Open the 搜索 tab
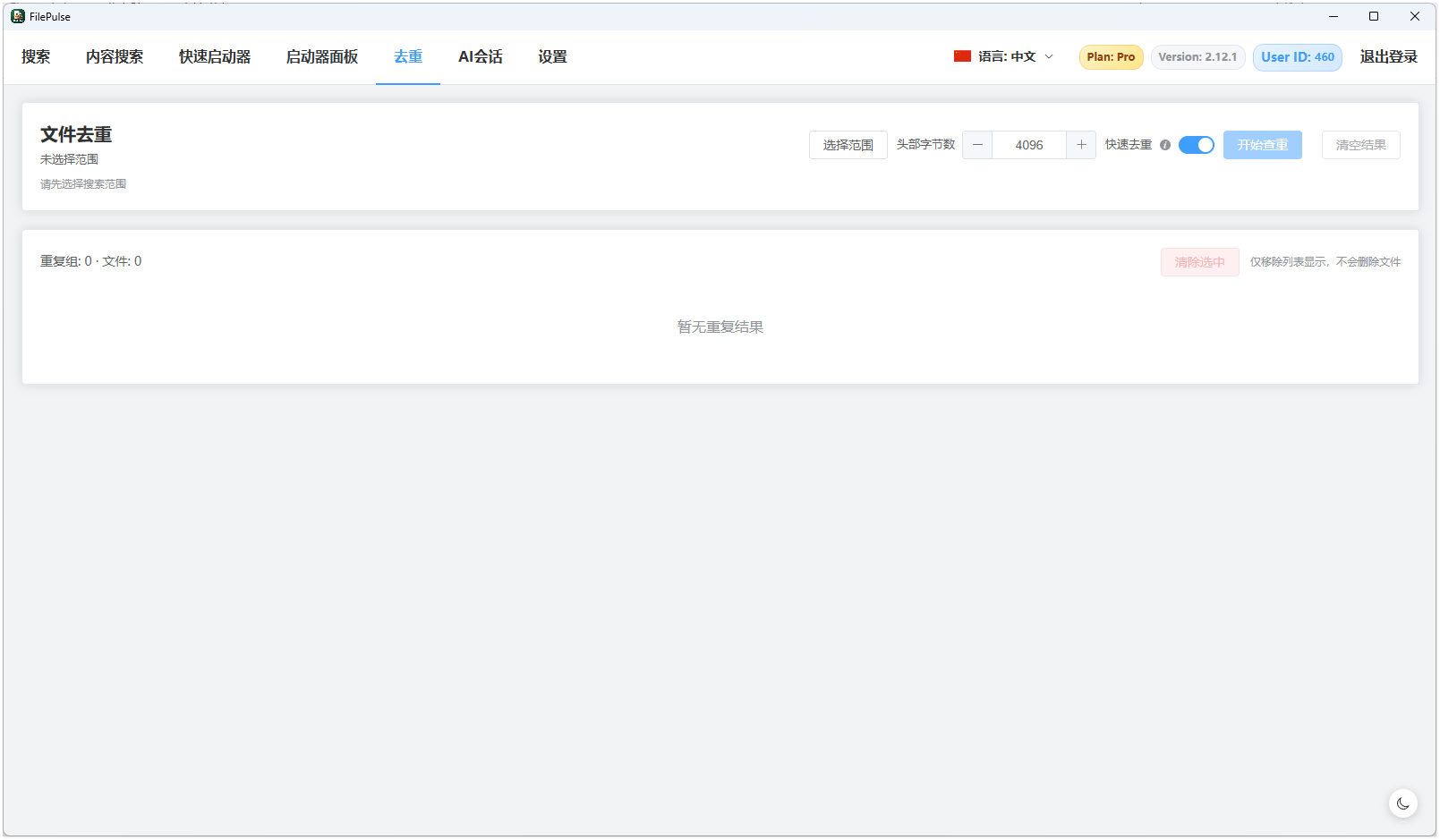The image size is (1440, 840). click(36, 57)
